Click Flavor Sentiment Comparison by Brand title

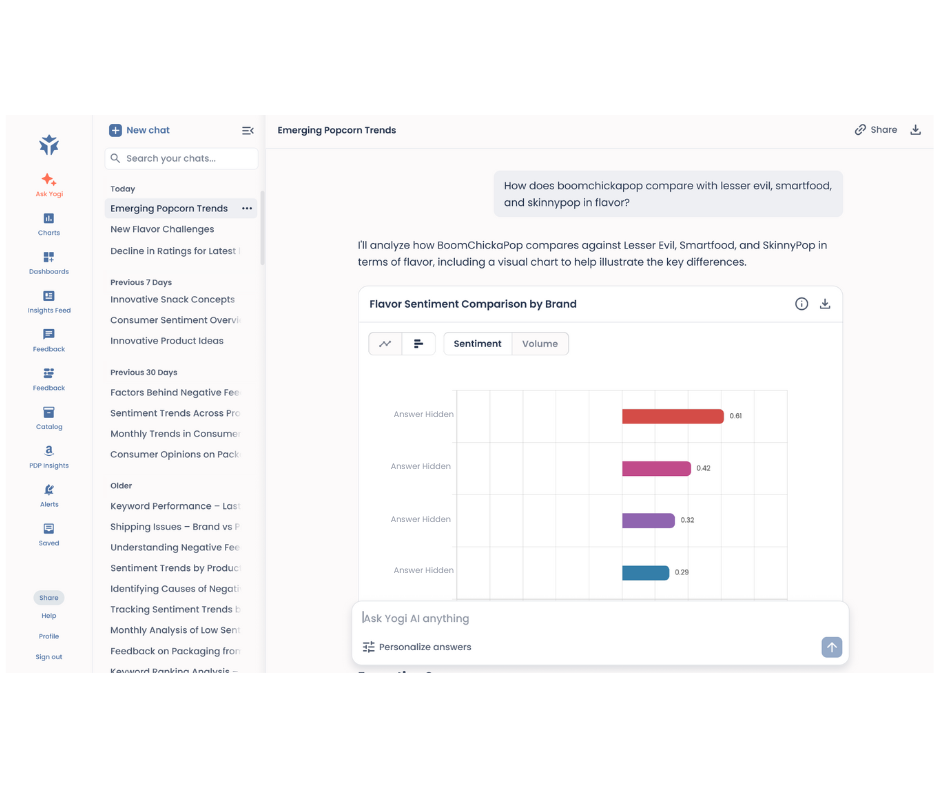tap(472, 304)
